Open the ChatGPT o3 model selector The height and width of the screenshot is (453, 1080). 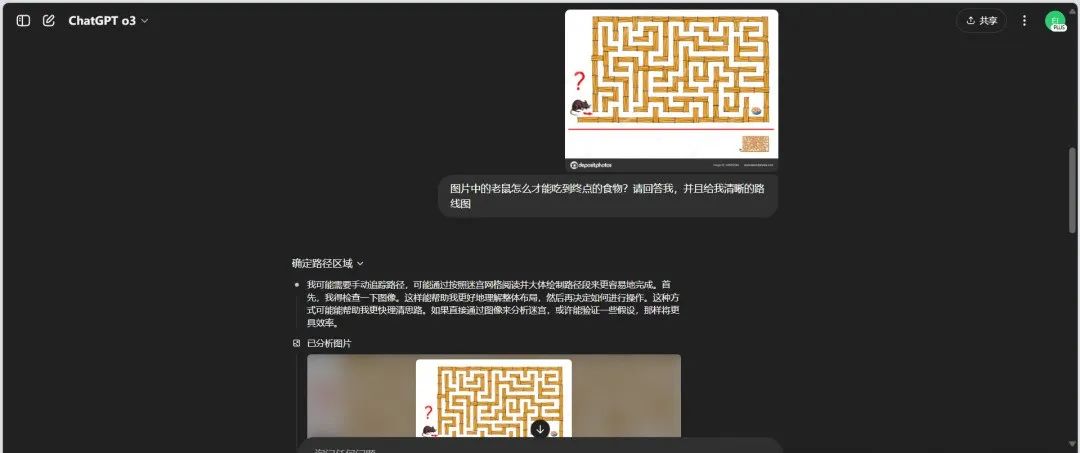(x=108, y=21)
